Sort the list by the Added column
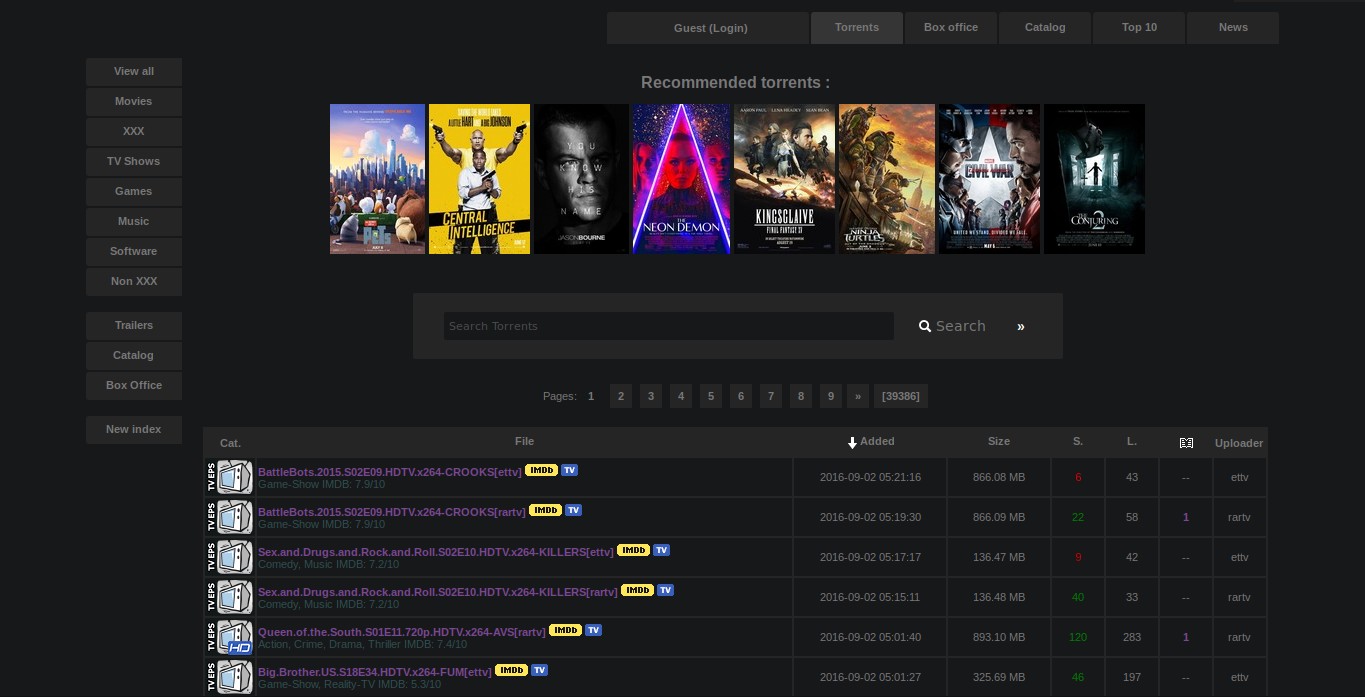Image resolution: width=1365 pixels, height=697 pixels. tap(876, 441)
